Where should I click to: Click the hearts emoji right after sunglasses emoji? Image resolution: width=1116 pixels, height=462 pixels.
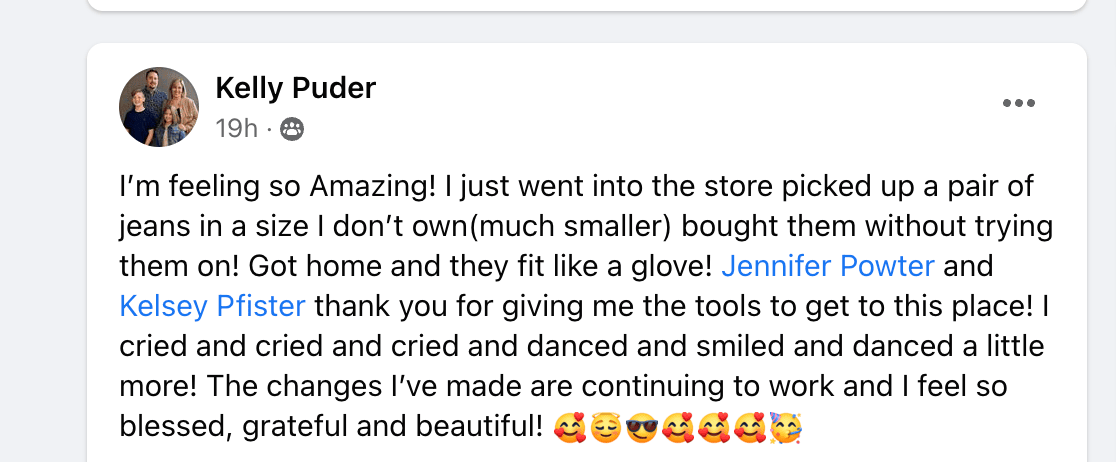[678, 429]
